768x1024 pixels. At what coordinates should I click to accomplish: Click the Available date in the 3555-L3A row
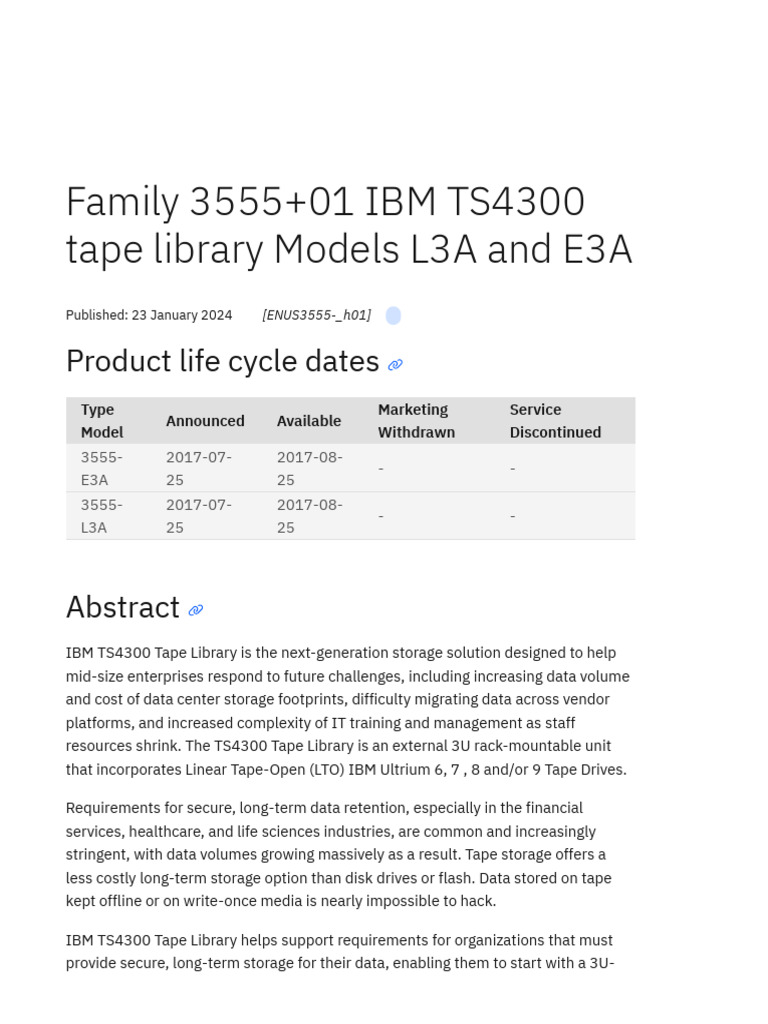(x=310, y=516)
